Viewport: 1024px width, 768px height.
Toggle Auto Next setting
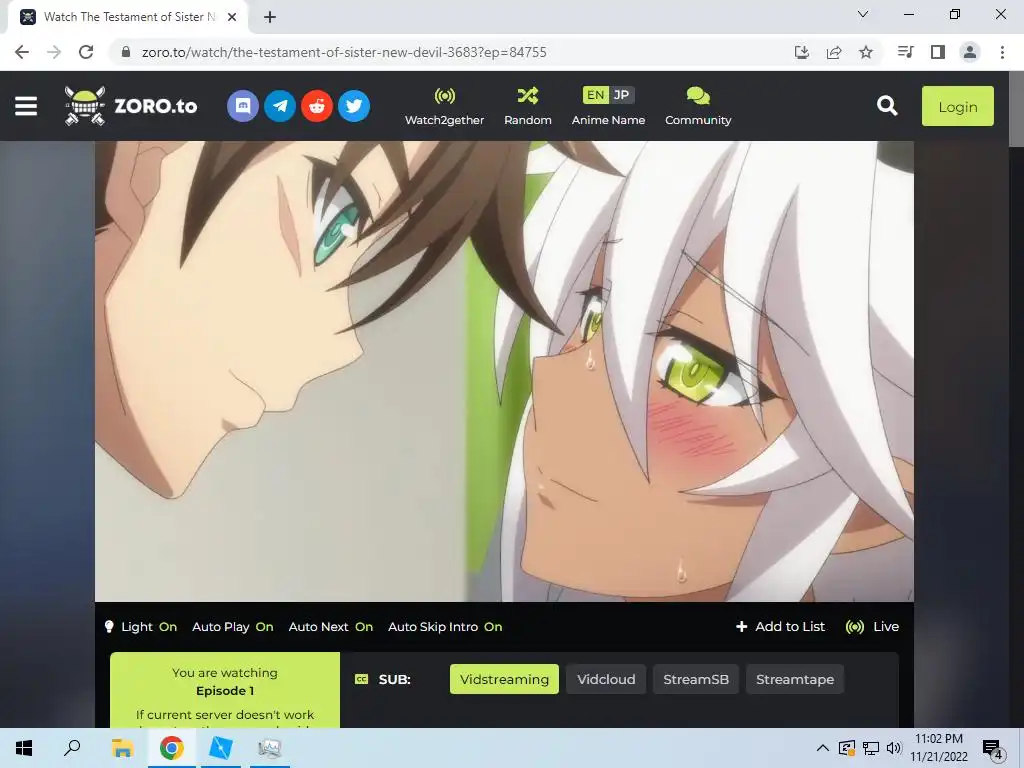pyautogui.click(x=330, y=627)
